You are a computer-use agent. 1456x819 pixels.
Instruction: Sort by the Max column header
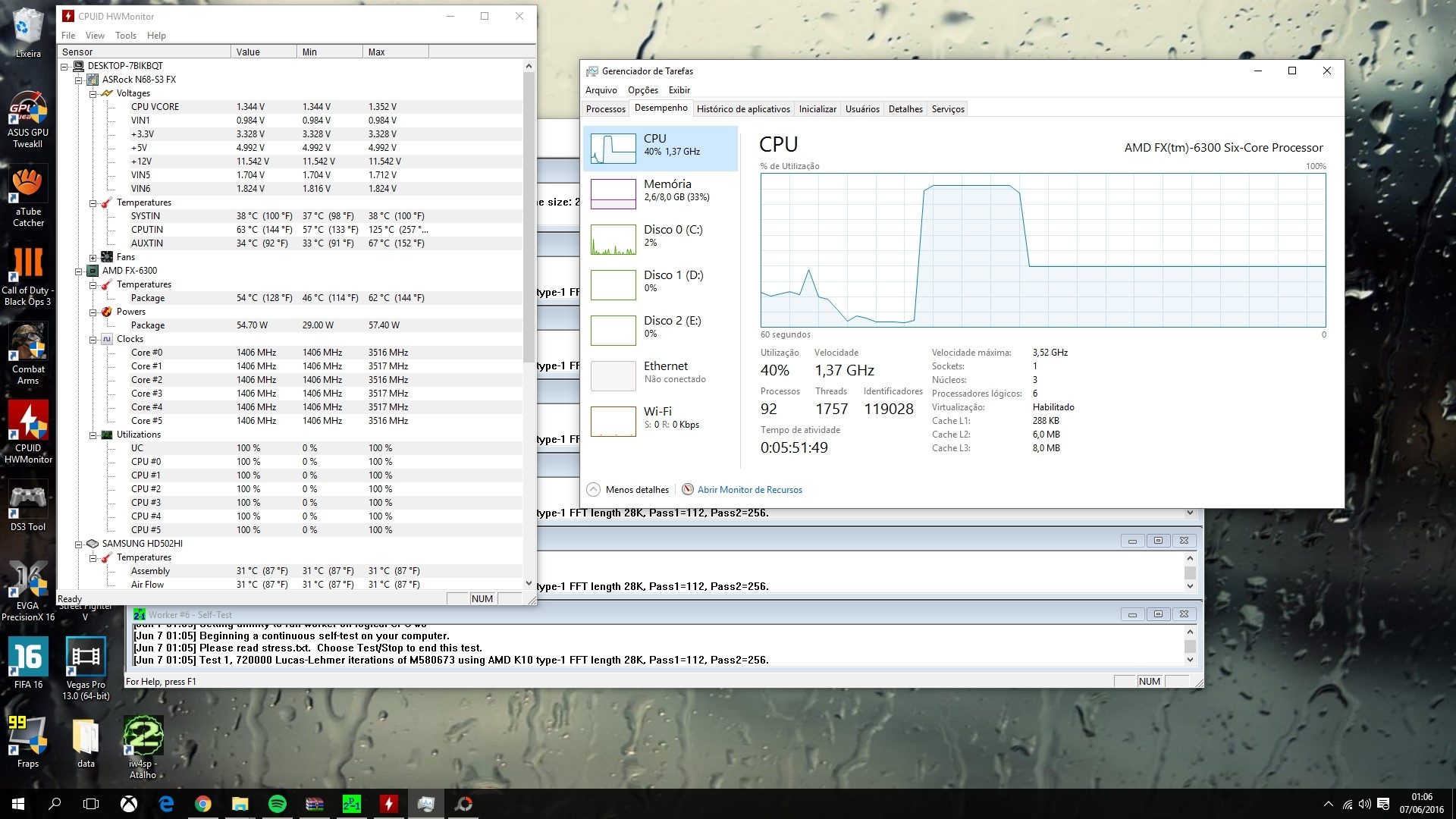pyautogui.click(x=396, y=52)
